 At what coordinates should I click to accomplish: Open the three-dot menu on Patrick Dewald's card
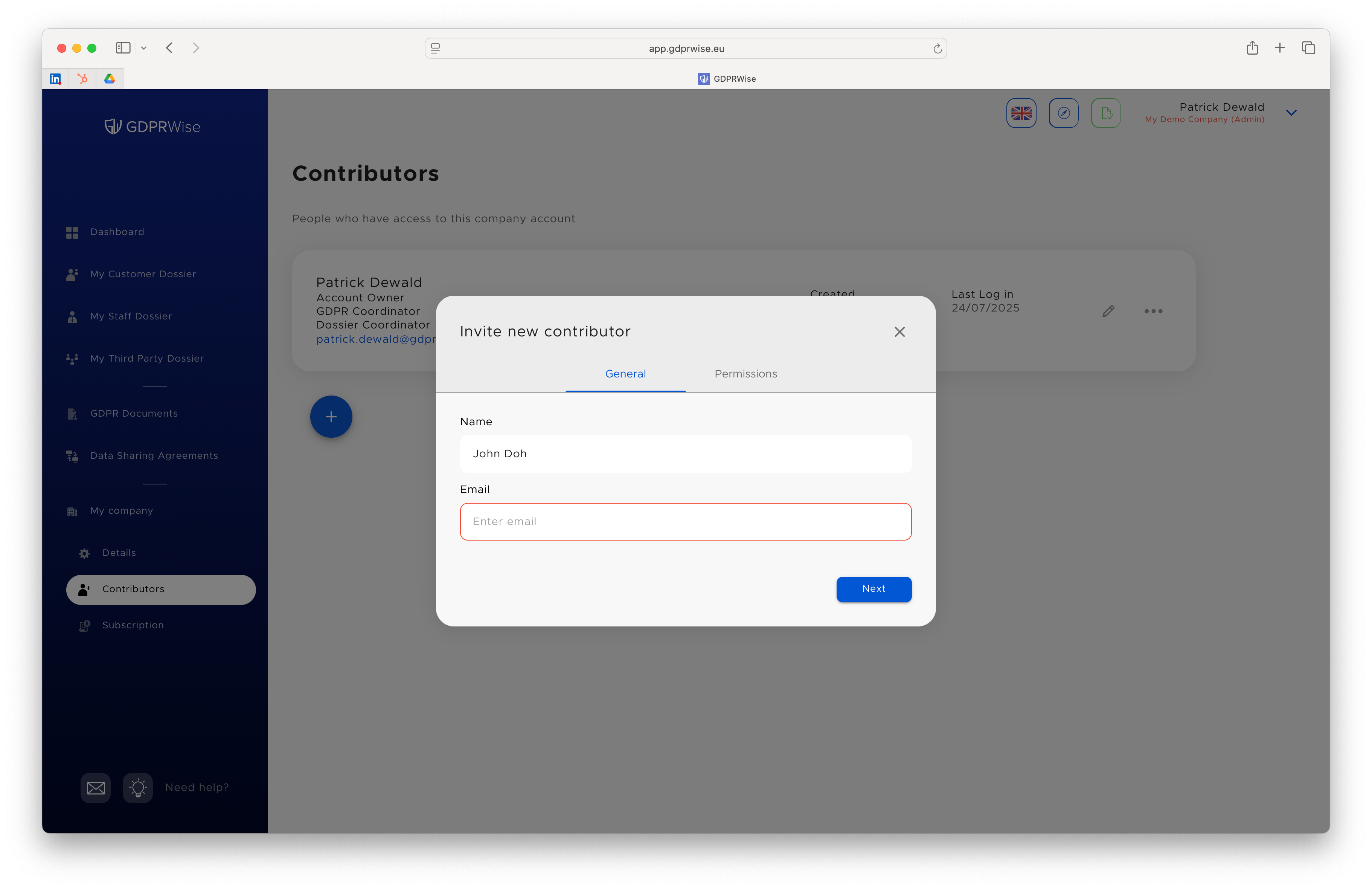click(x=1153, y=312)
